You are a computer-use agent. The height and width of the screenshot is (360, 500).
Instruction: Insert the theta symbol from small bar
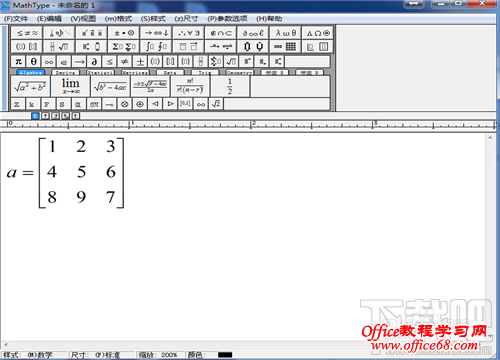tap(33, 61)
